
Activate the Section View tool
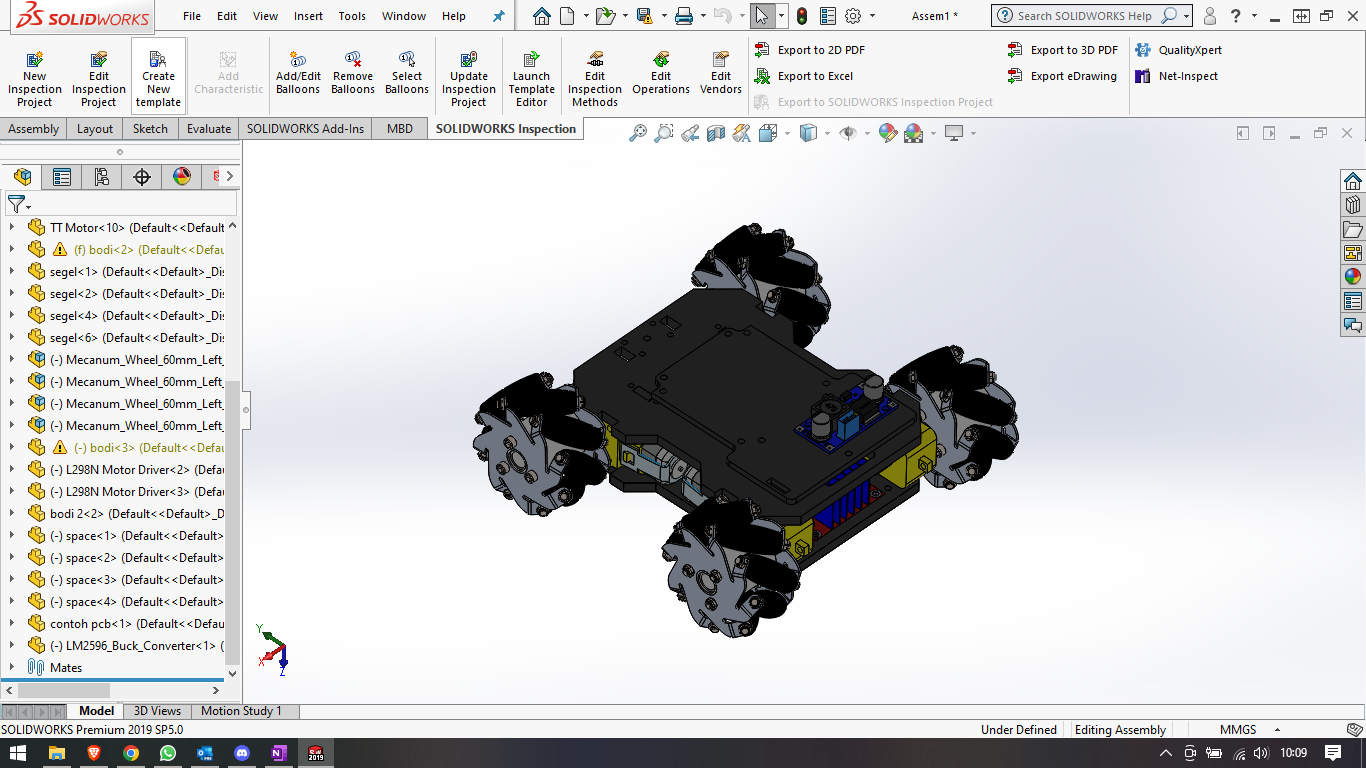715,132
